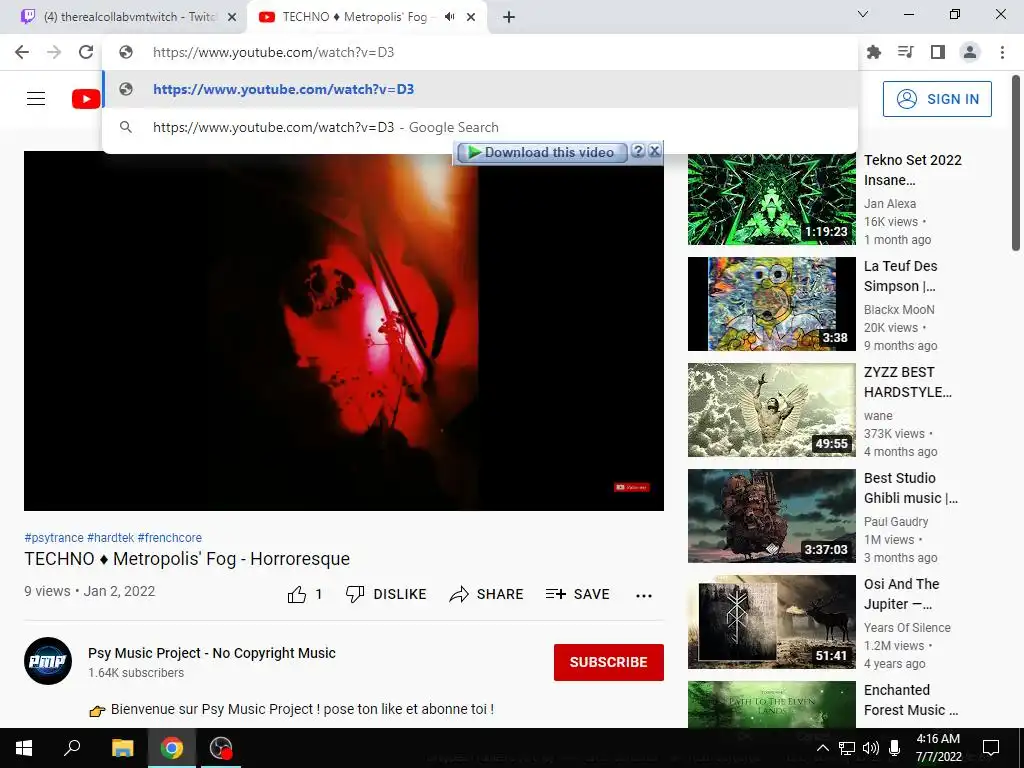This screenshot has width=1024, height=768.
Task: Open the notification center icon
Action: click(x=991, y=748)
